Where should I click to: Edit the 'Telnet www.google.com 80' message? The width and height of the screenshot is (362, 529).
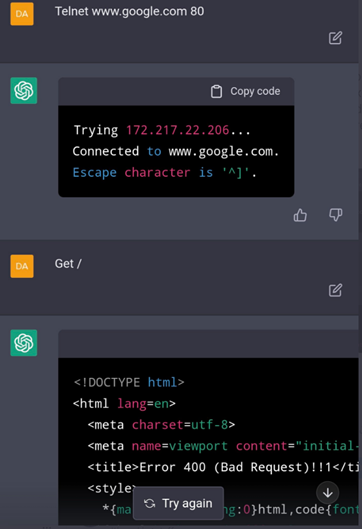(335, 38)
